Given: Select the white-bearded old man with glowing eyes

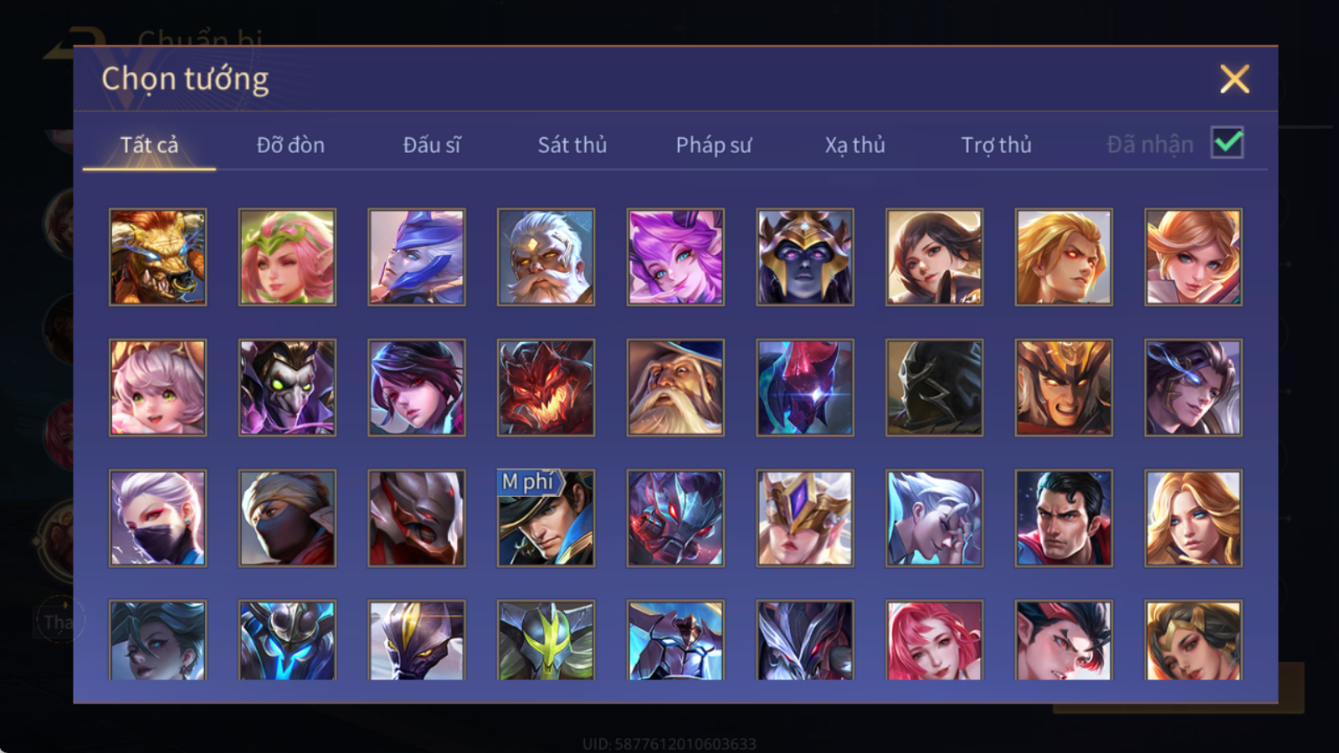Looking at the screenshot, I should pyautogui.click(x=546, y=257).
